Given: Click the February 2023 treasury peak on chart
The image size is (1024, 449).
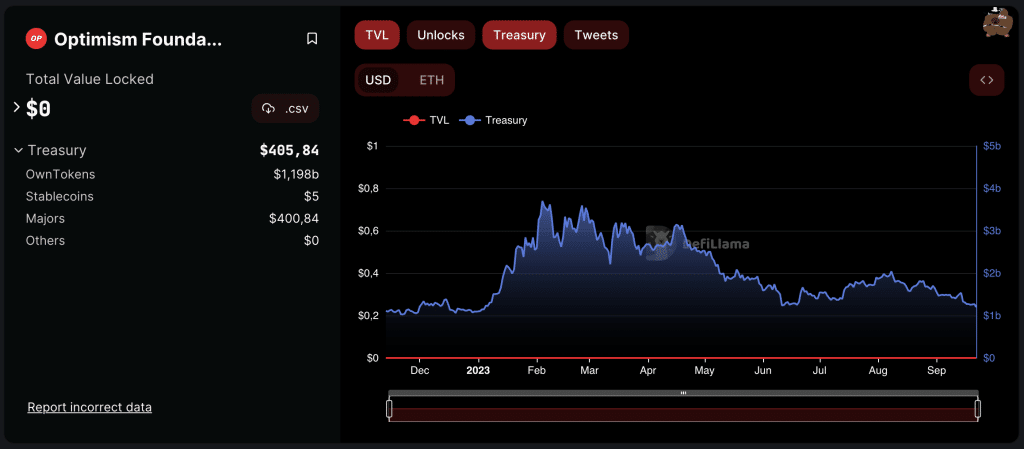Looking at the screenshot, I should [x=543, y=203].
